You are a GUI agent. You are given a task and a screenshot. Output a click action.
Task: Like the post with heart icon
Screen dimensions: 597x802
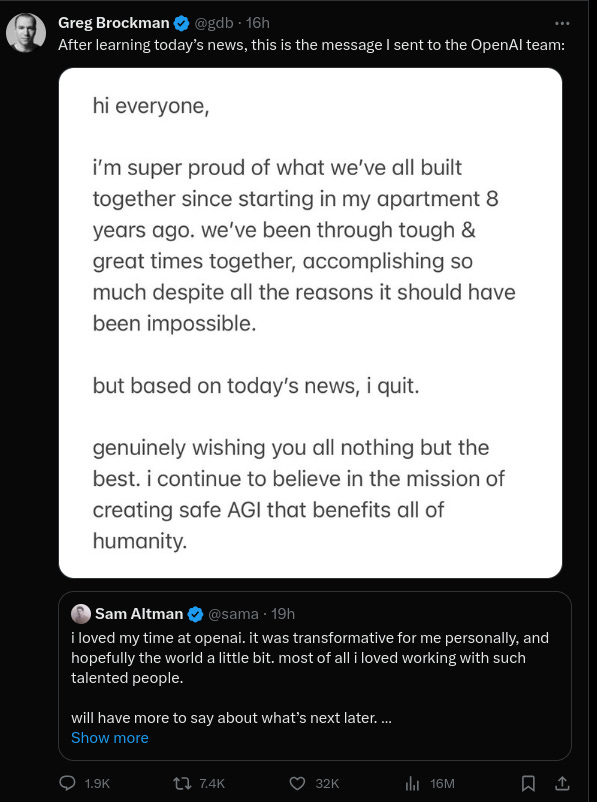[297, 784]
